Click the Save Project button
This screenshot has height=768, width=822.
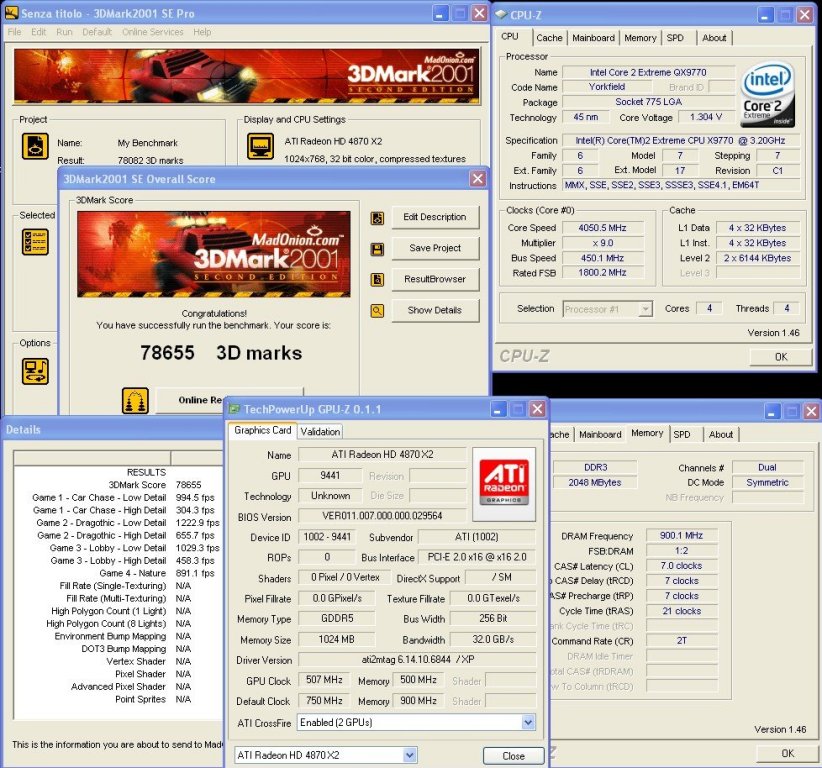click(x=435, y=248)
